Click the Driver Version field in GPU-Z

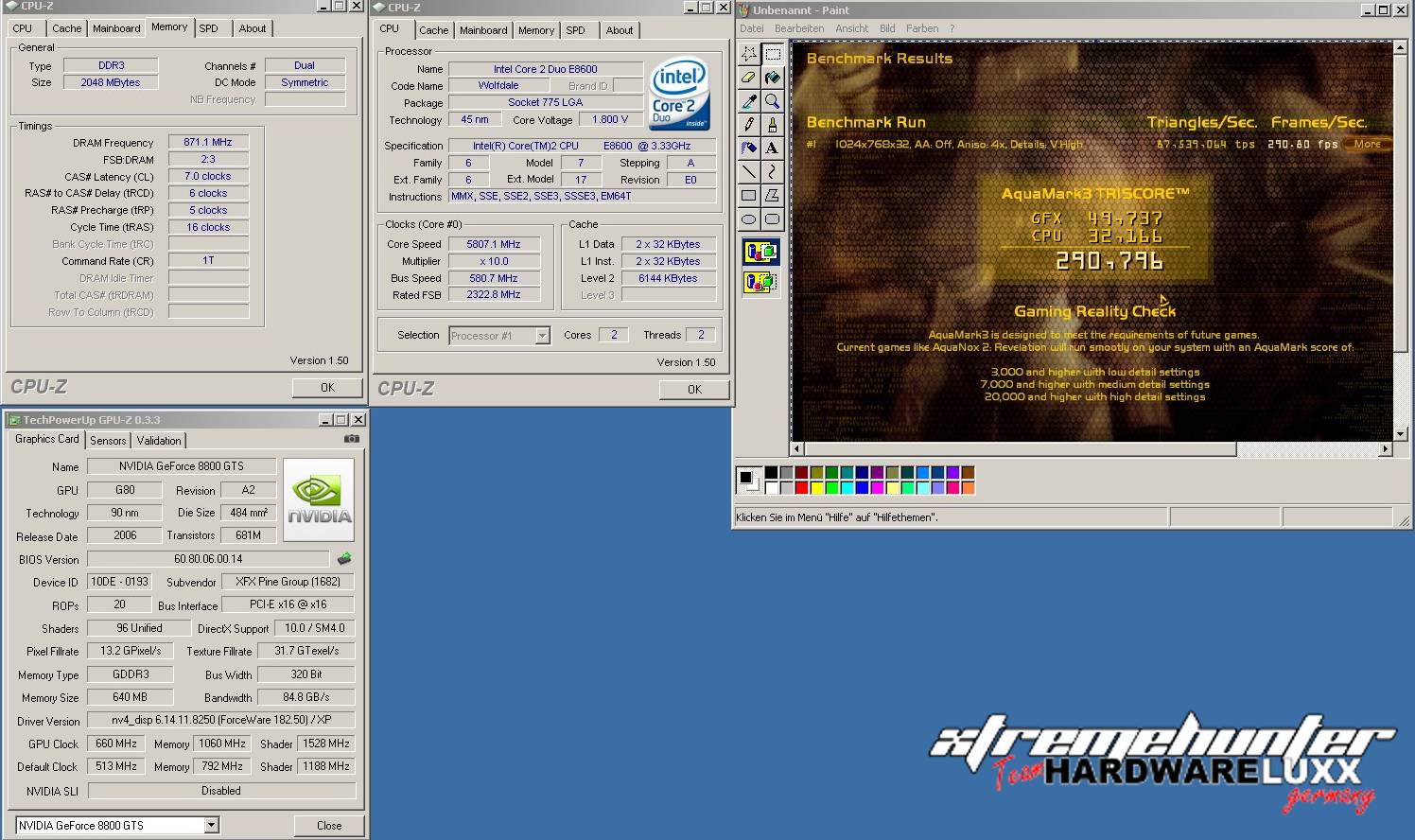(x=221, y=720)
